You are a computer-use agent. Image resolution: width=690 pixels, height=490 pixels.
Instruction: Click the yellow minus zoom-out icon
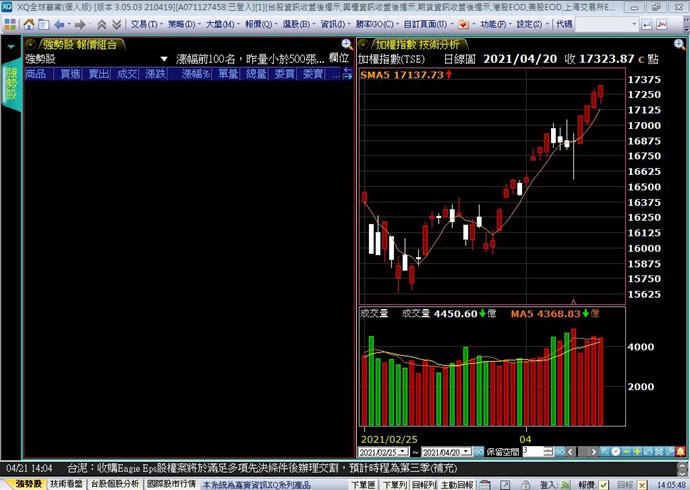point(626,452)
